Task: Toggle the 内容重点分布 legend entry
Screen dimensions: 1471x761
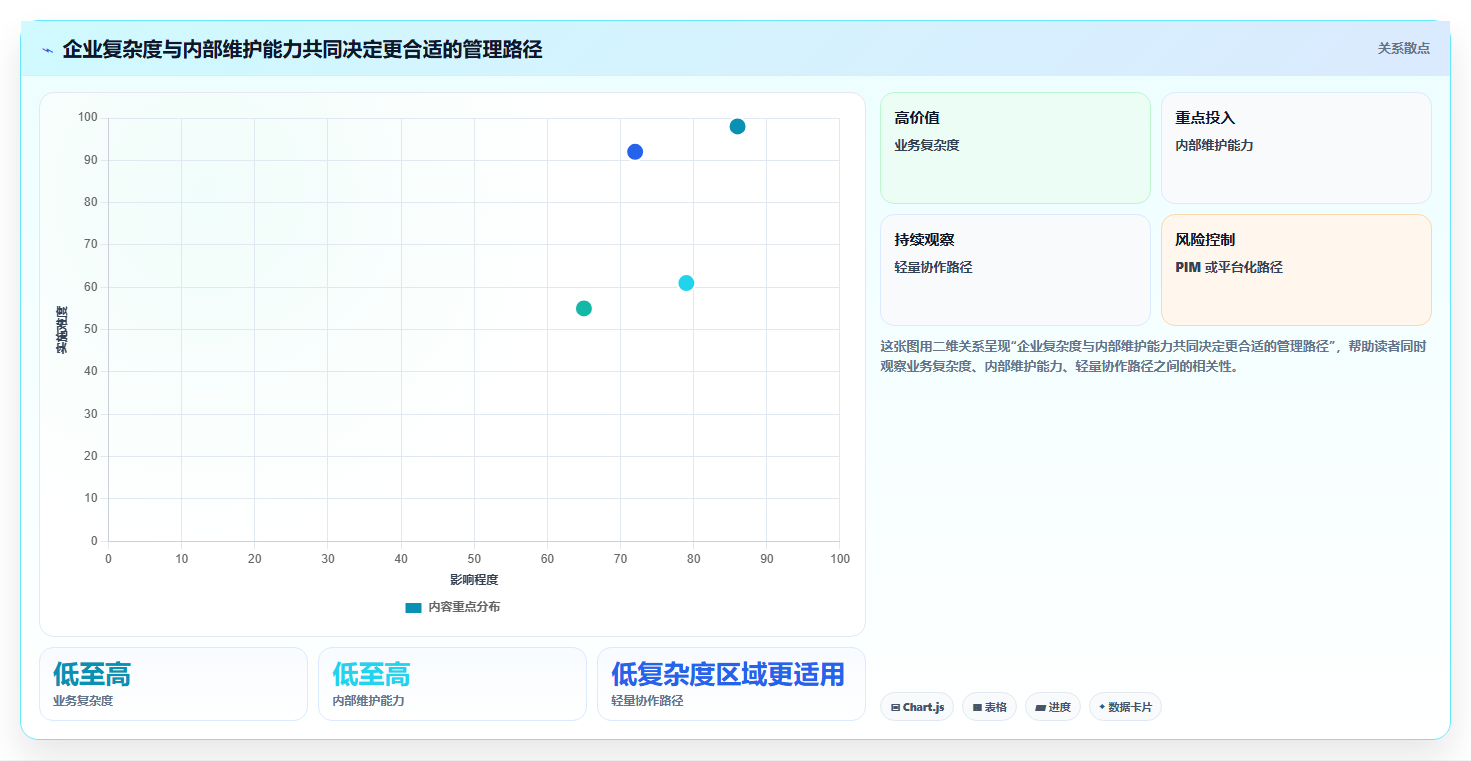Action: point(452,607)
